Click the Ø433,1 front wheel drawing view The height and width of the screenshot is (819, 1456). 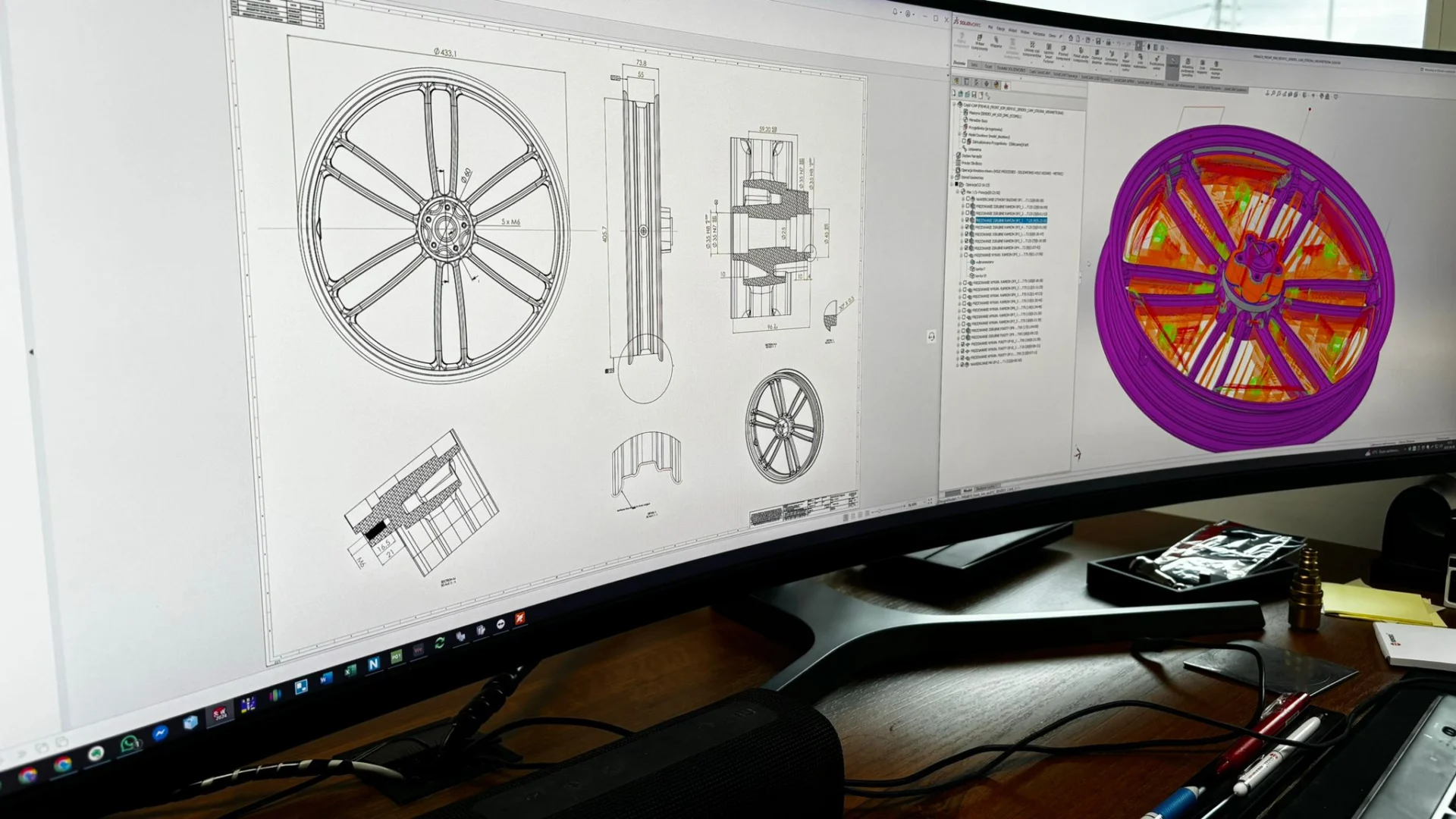[434, 225]
